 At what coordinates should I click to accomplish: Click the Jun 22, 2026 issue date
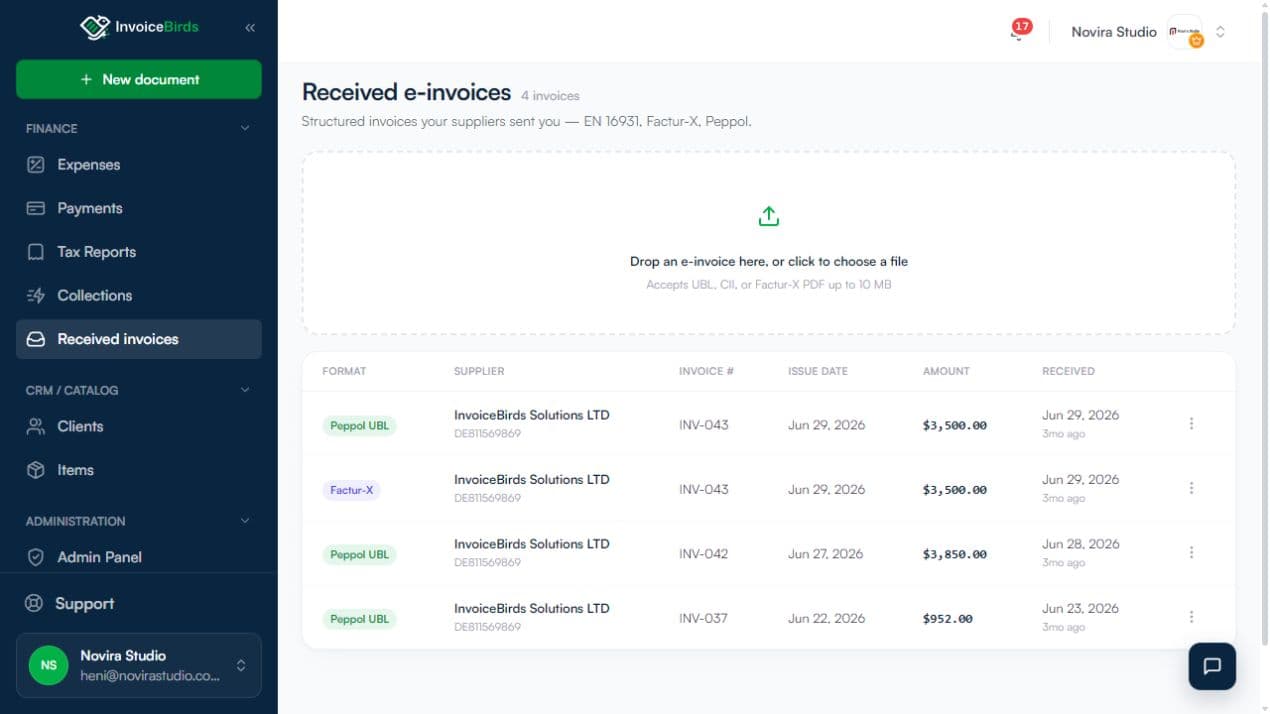(826, 618)
